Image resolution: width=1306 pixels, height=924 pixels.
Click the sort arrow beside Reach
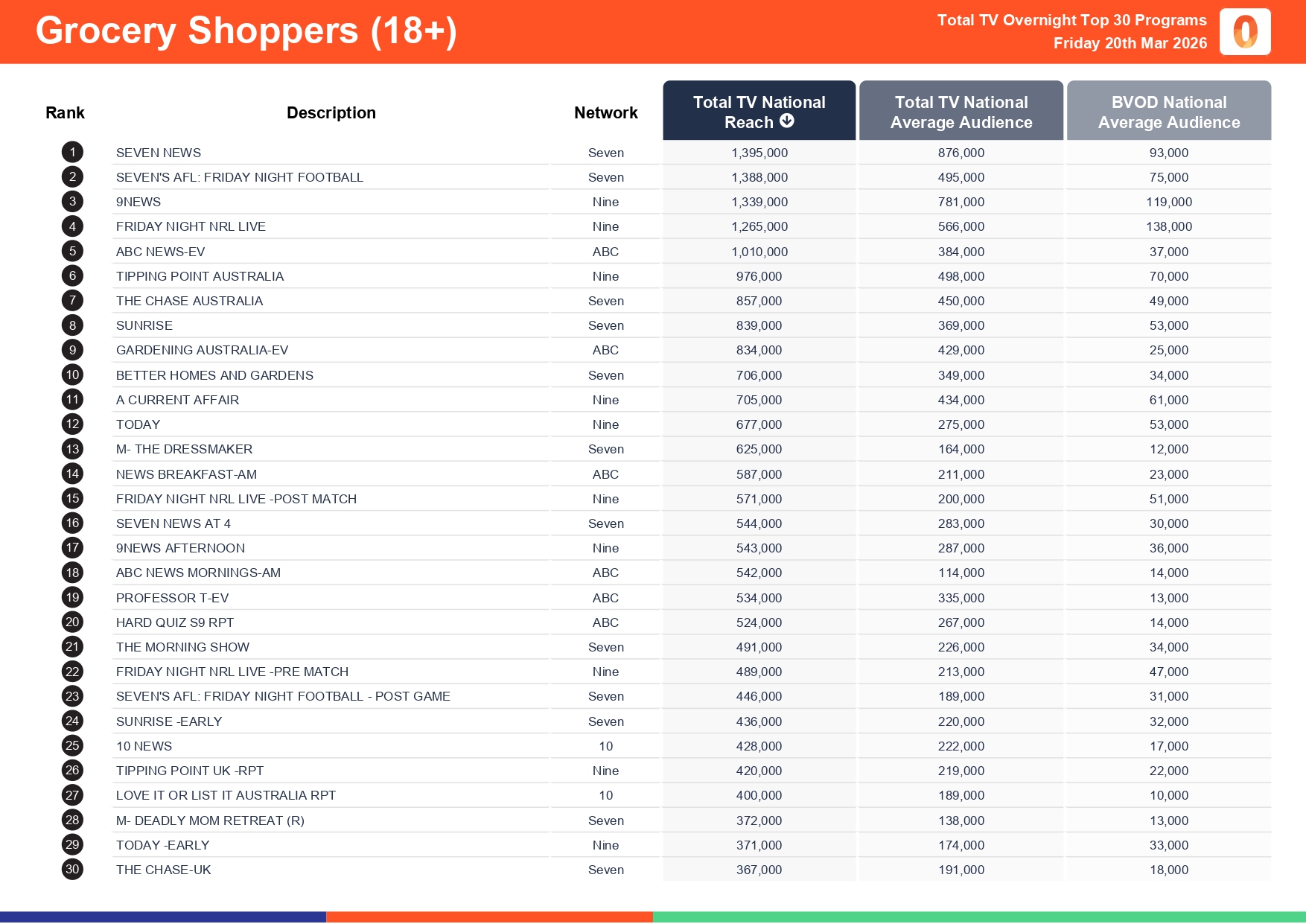click(787, 121)
